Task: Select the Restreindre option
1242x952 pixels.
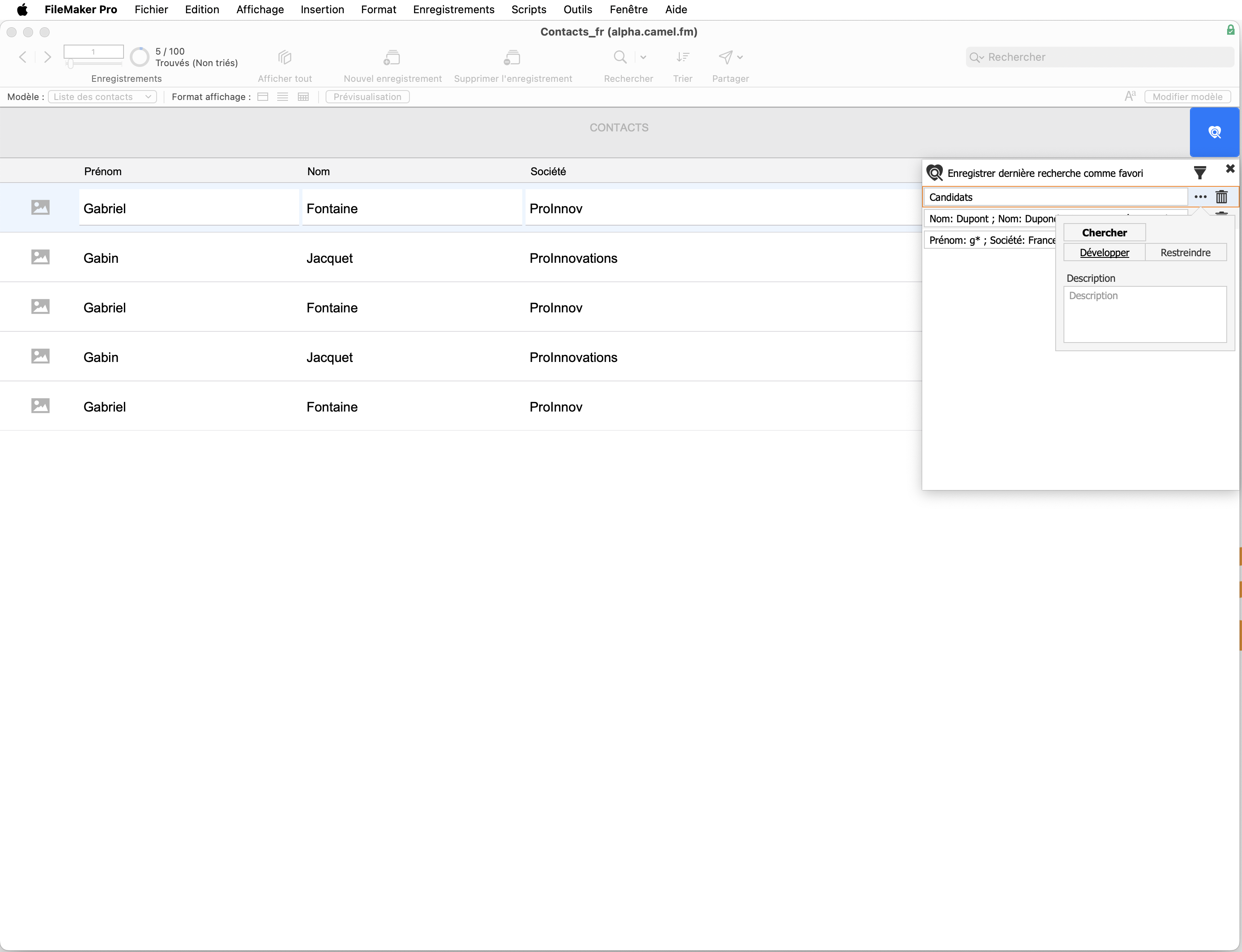Action: 1186,253
